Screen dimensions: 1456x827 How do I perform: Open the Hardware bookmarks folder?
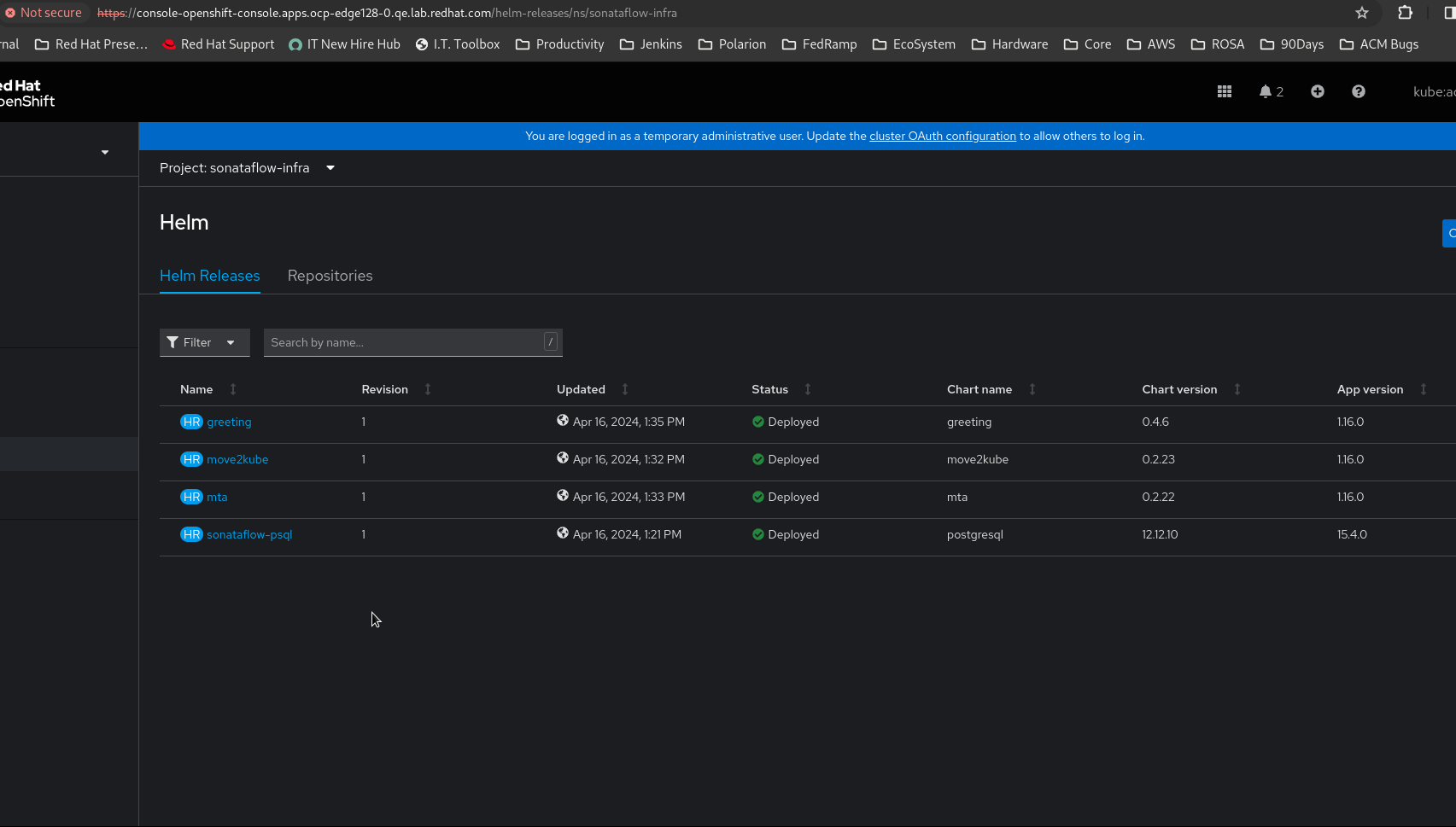pyautogui.click(x=1009, y=44)
